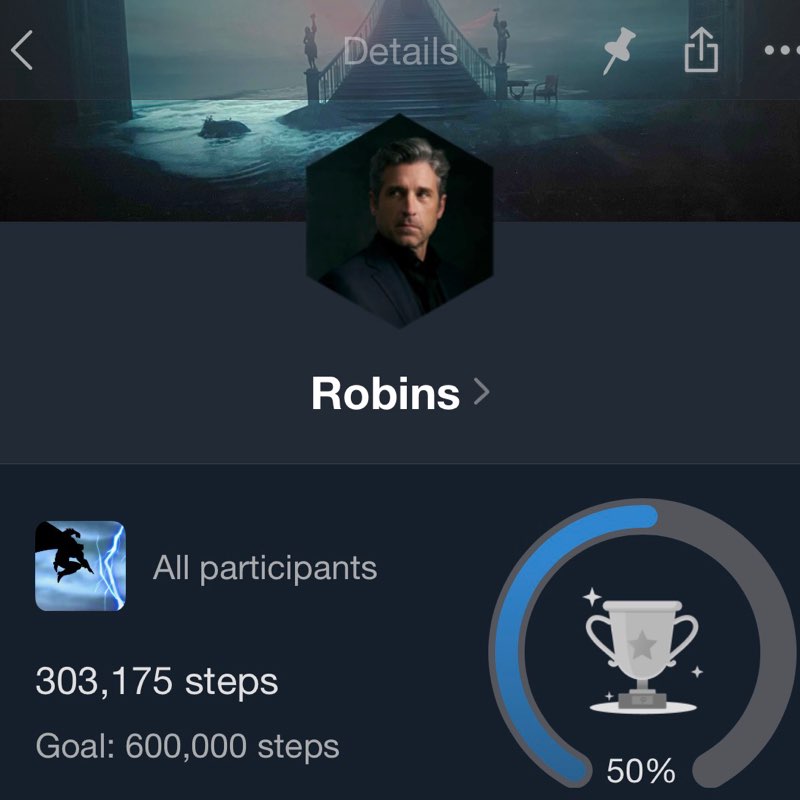This screenshot has height=800, width=800.
Task: Tap the Details header title
Action: click(x=400, y=52)
